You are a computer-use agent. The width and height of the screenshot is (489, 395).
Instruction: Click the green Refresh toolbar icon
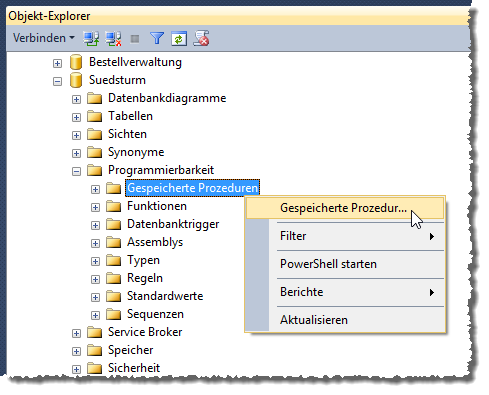(179, 39)
